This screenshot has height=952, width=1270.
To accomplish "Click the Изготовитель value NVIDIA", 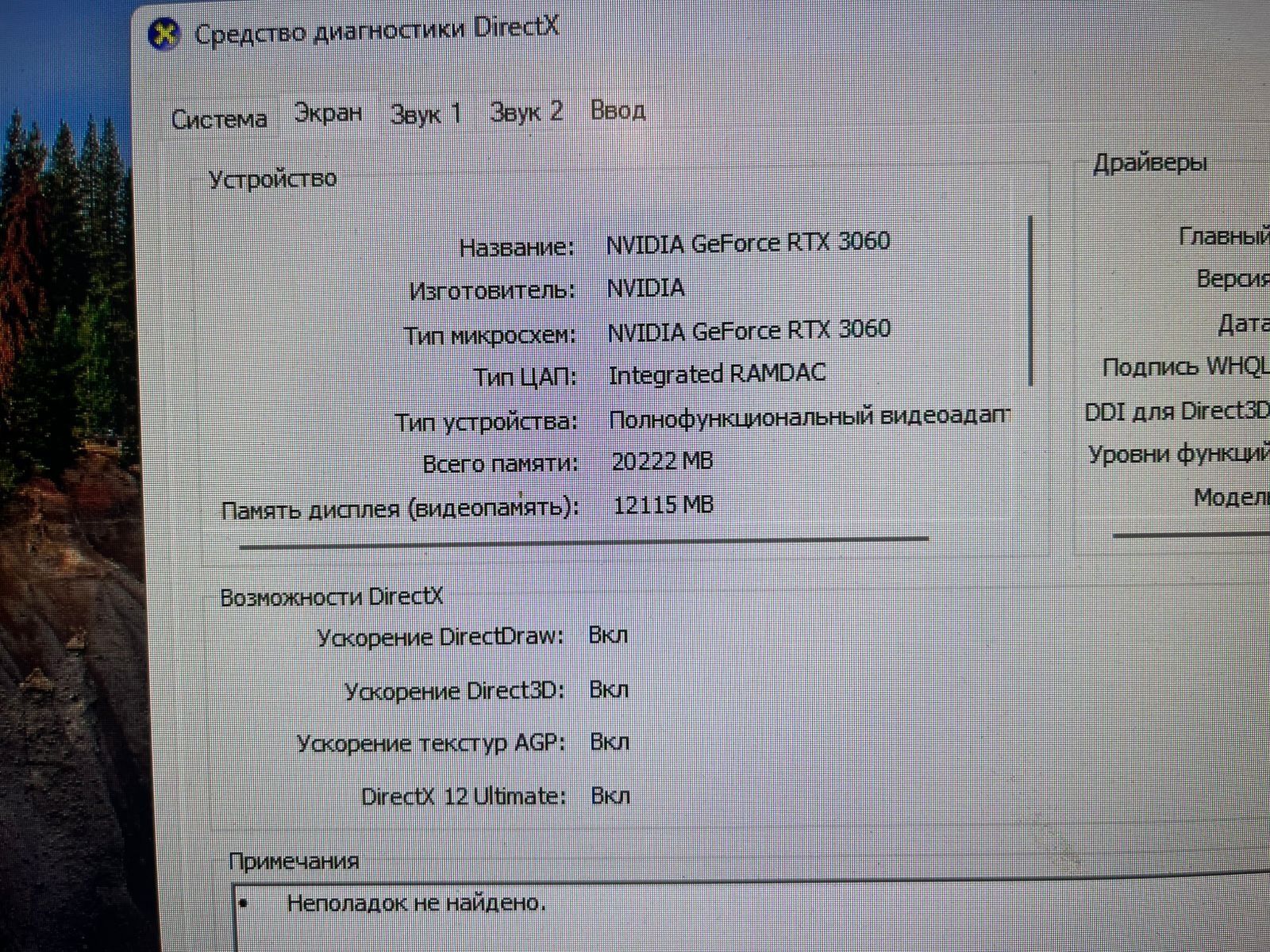I will coord(645,287).
